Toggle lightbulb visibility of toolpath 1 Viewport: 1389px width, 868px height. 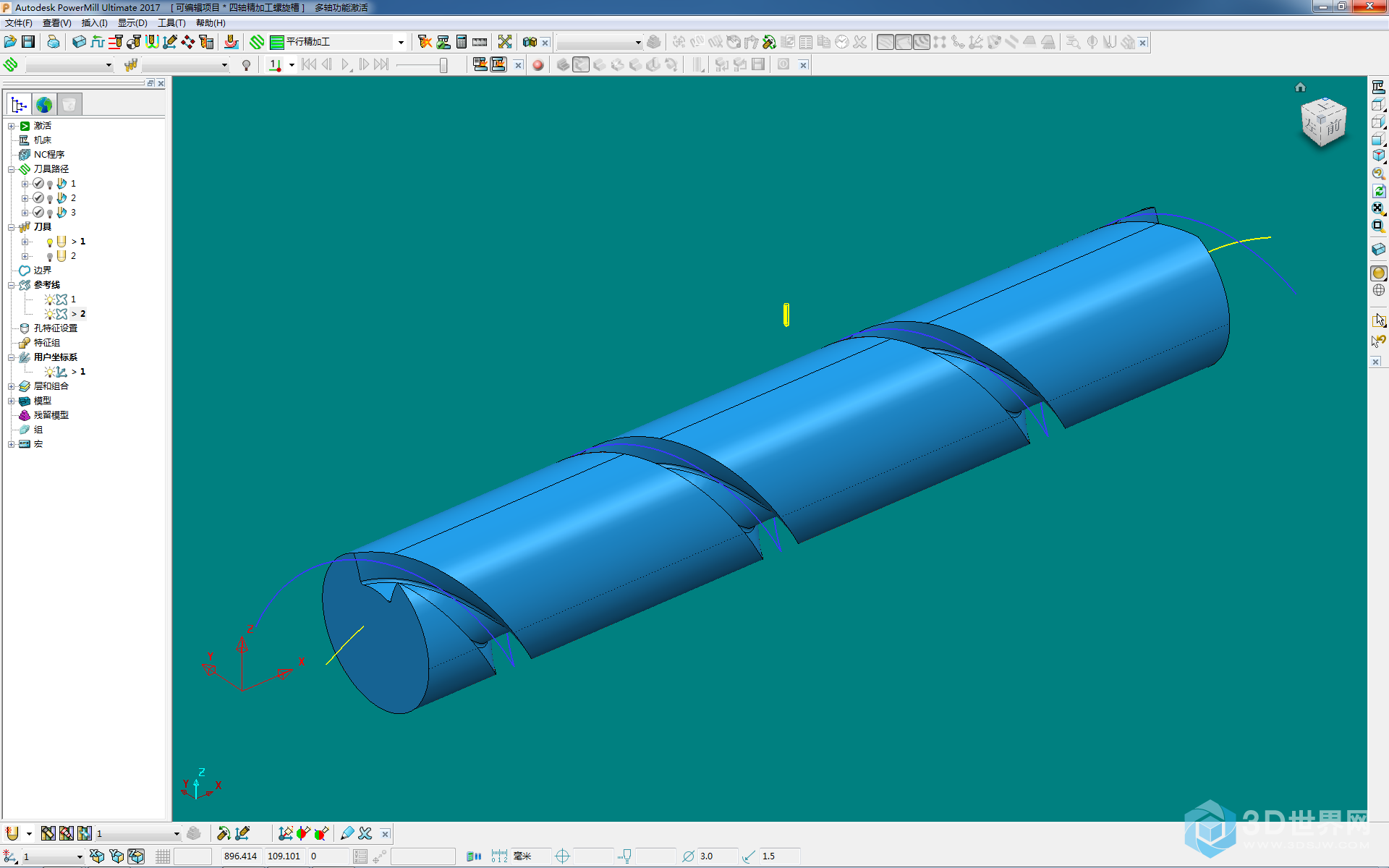(x=49, y=184)
